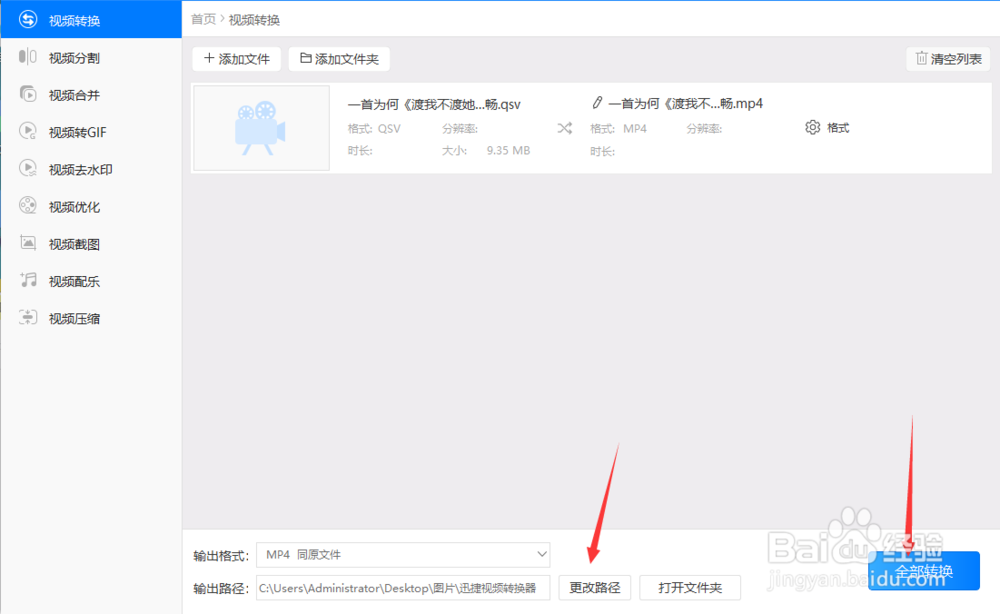Go to 首页 breadcrumb link
This screenshot has width=1000, height=614.
203,19
